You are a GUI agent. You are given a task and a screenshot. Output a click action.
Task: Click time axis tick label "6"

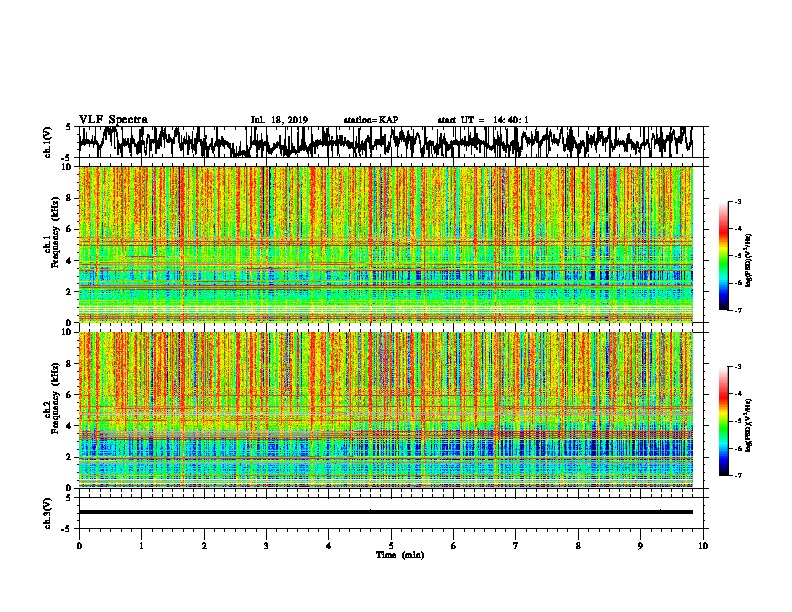pyautogui.click(x=454, y=546)
